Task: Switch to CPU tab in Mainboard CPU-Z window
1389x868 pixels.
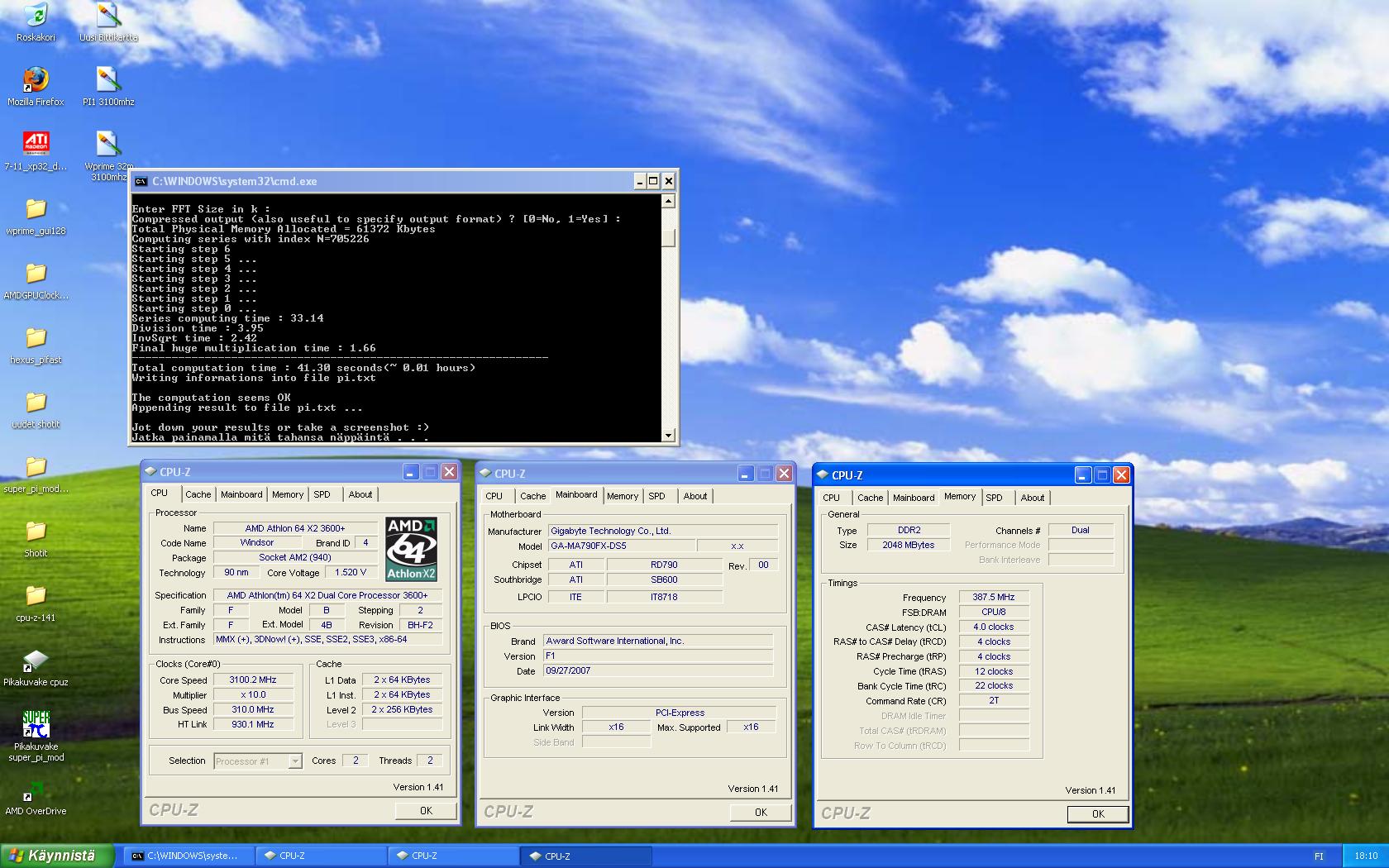Action: point(494,496)
